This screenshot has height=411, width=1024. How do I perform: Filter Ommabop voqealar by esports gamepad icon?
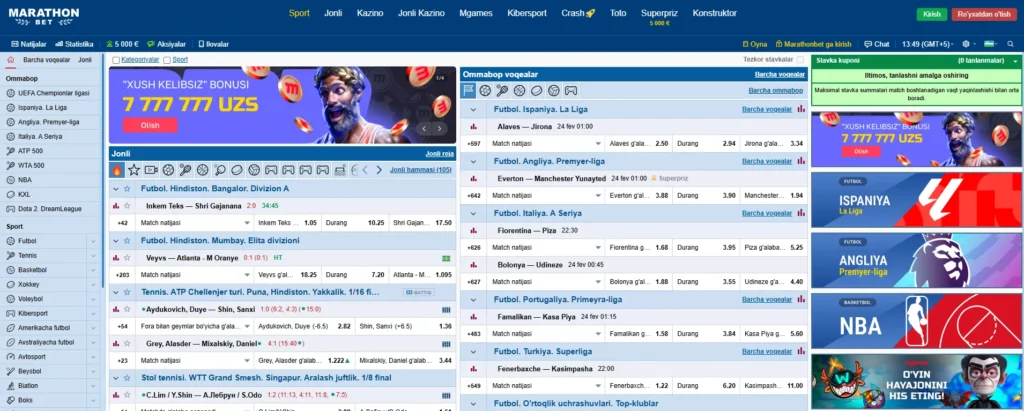(571, 91)
